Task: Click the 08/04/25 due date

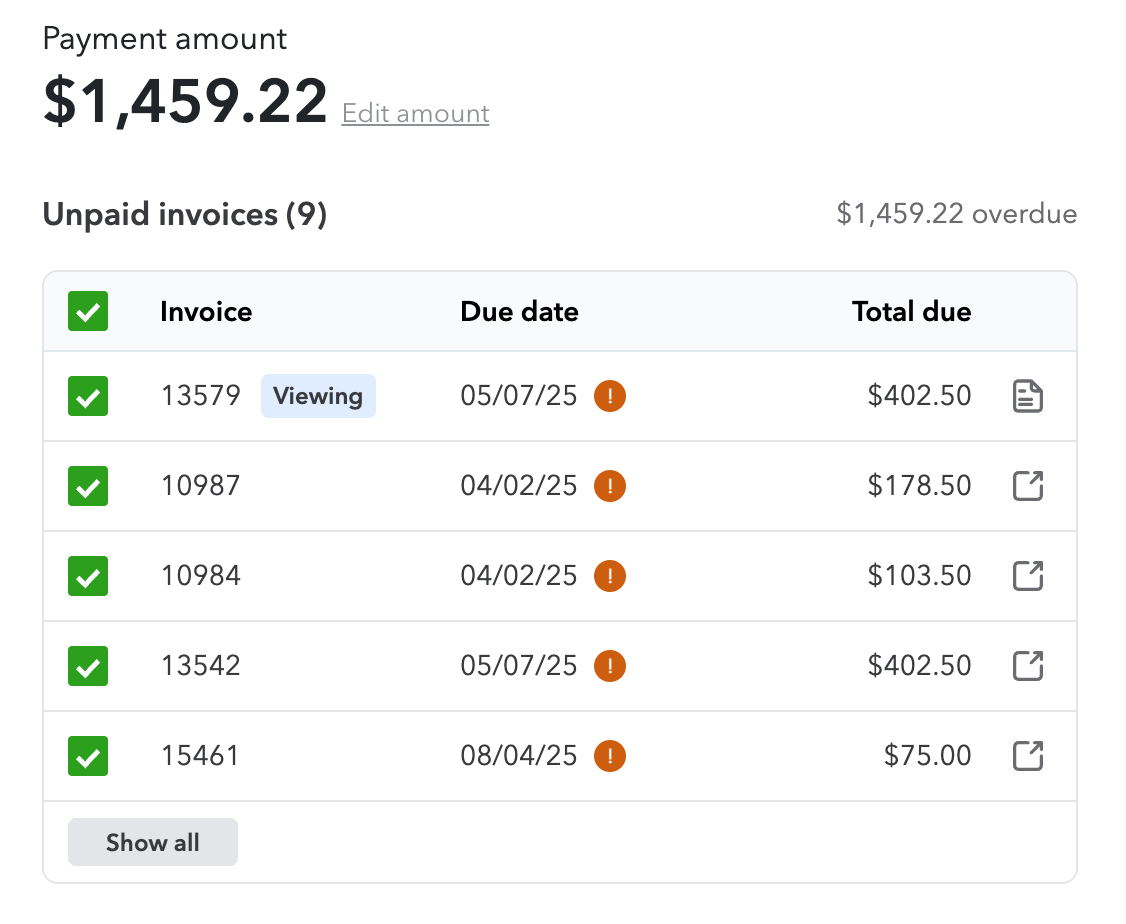Action: point(518,756)
